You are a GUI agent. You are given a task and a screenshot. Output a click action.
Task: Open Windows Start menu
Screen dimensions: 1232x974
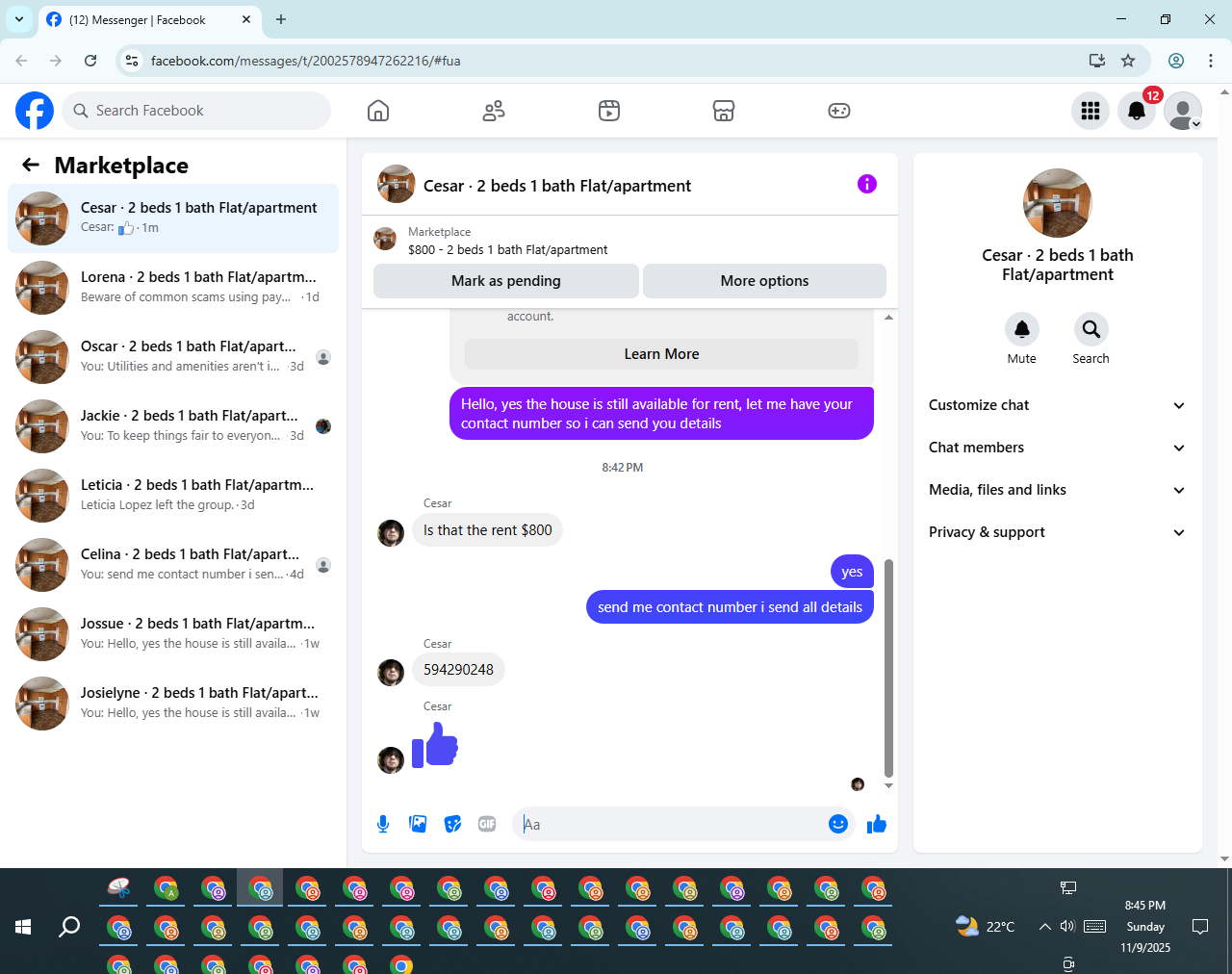[x=24, y=927]
